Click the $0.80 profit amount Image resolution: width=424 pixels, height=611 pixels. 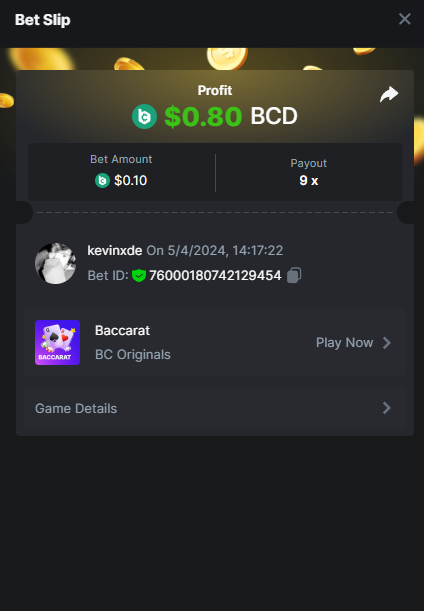pos(203,117)
